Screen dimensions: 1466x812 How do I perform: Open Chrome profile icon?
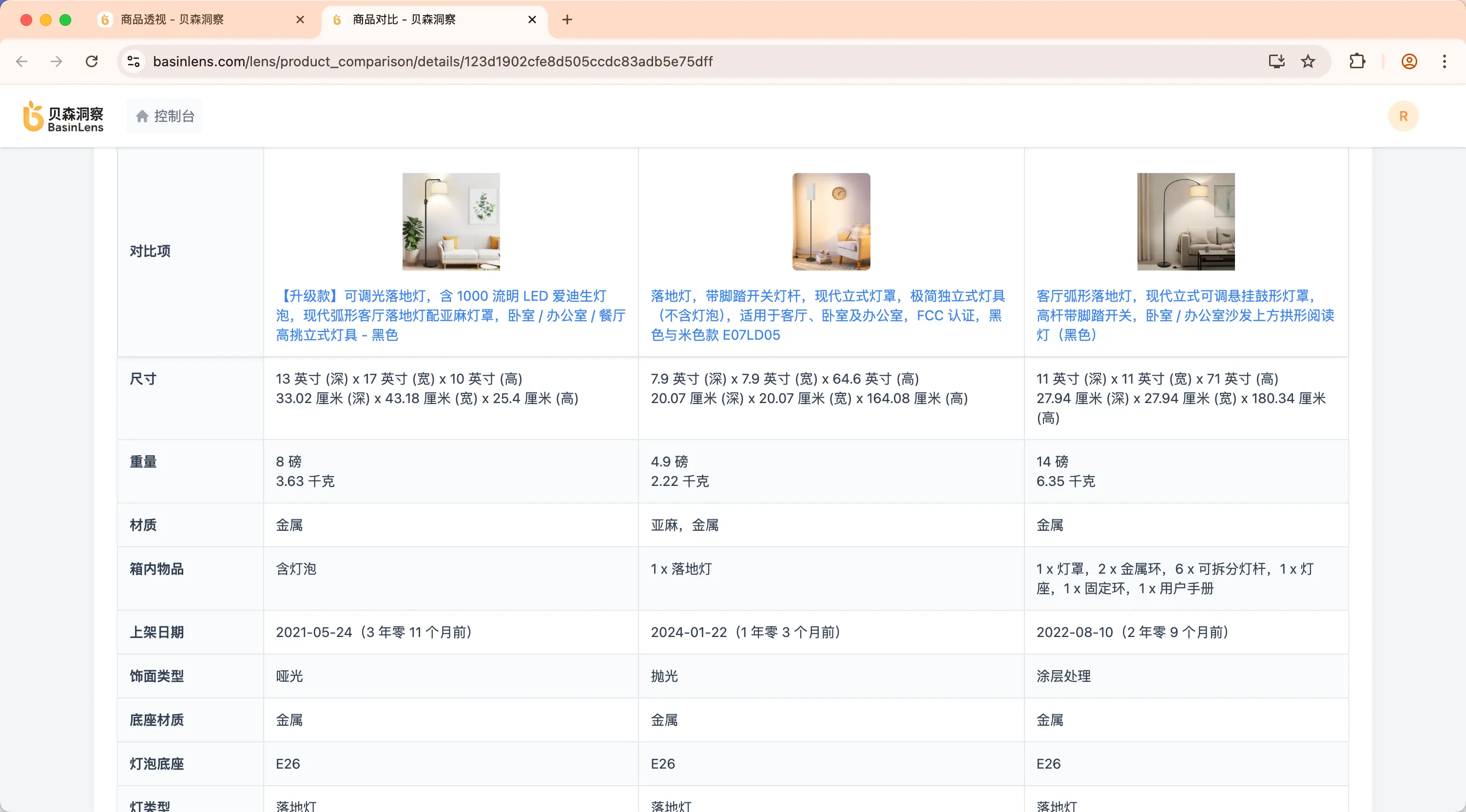1408,61
